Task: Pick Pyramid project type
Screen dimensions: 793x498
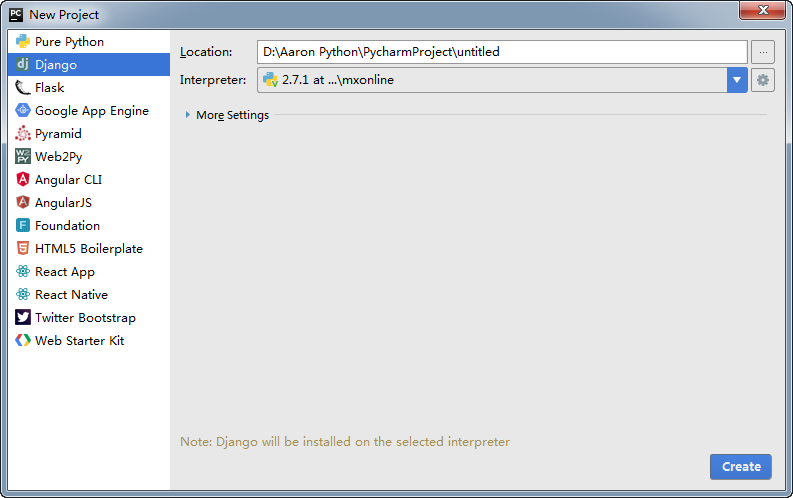Action: [x=89, y=133]
